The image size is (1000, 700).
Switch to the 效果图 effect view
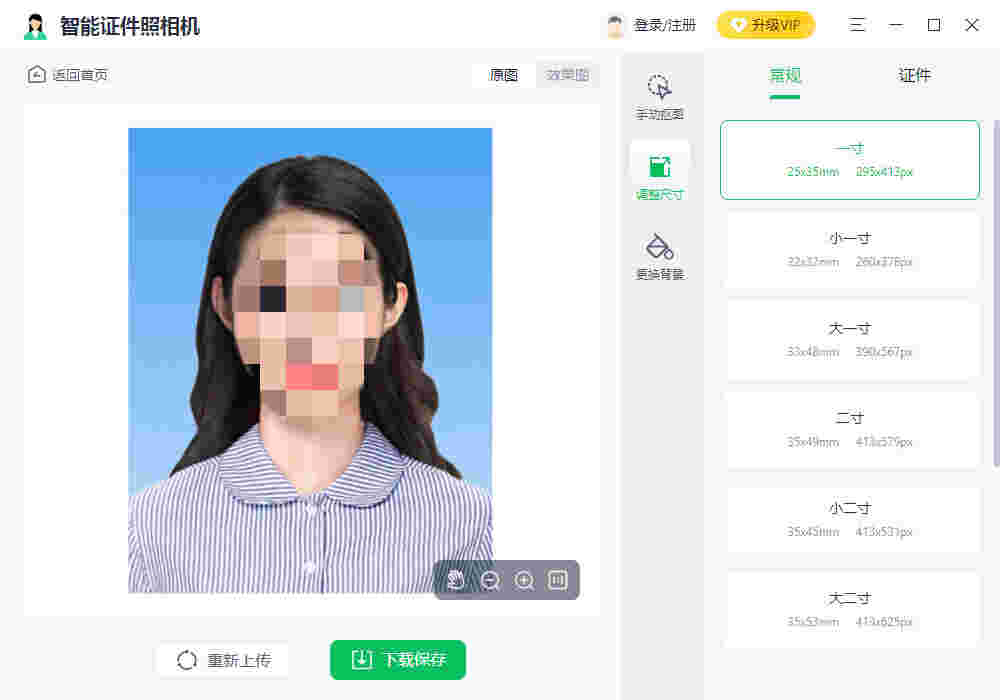pyautogui.click(x=567, y=74)
